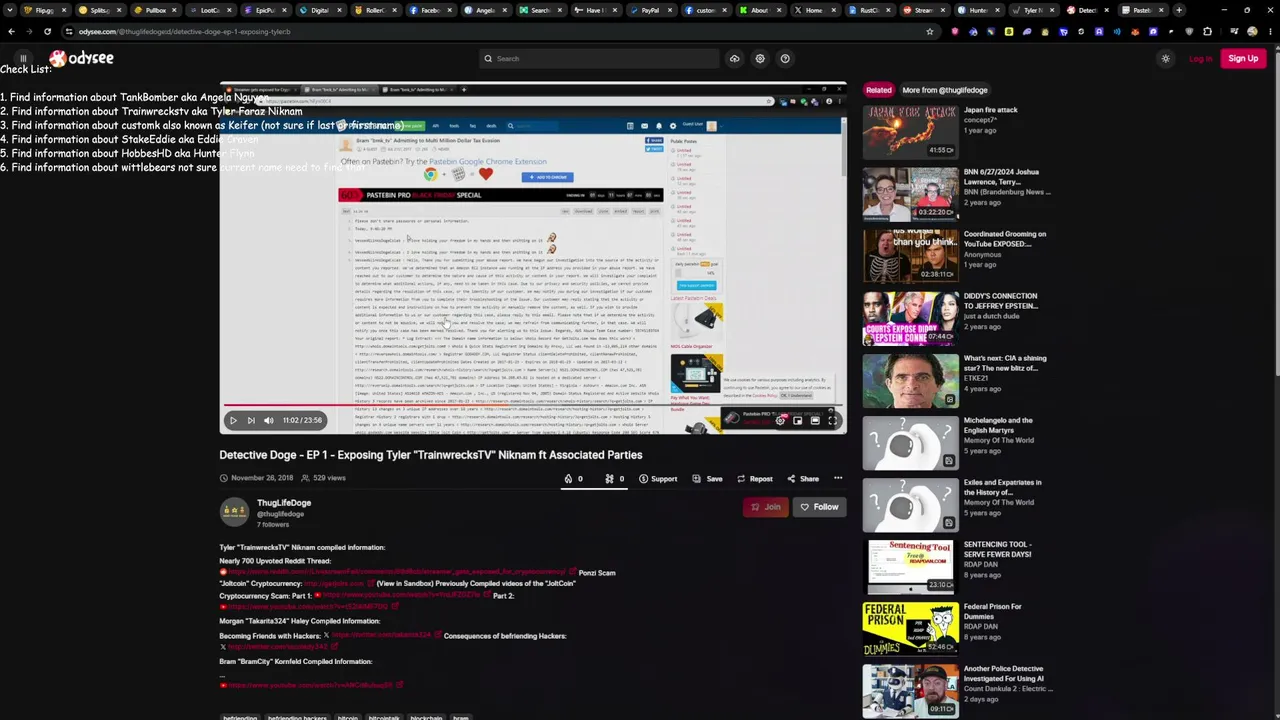Open the Sentencing Tool thumbnail

click(x=910, y=567)
